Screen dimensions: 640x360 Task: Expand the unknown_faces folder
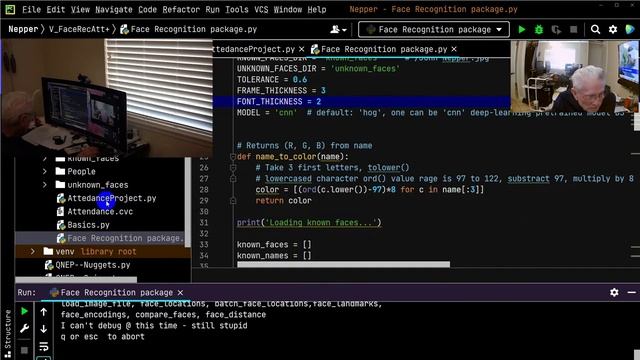44,185
